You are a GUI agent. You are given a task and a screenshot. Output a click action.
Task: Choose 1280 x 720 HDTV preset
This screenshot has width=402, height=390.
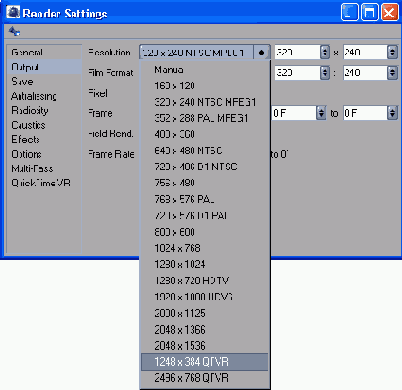[192, 281]
